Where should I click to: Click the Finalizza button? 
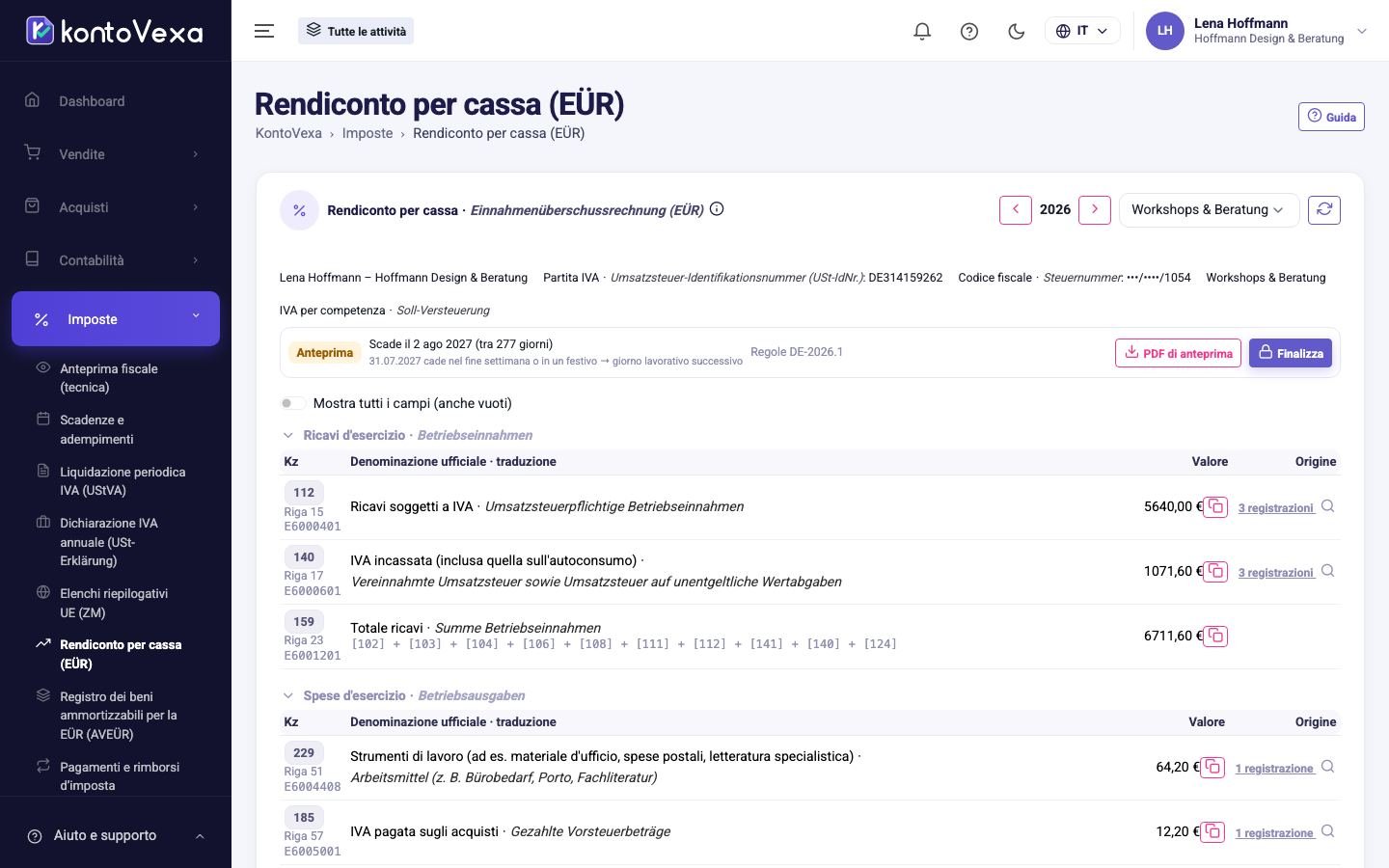[1291, 353]
